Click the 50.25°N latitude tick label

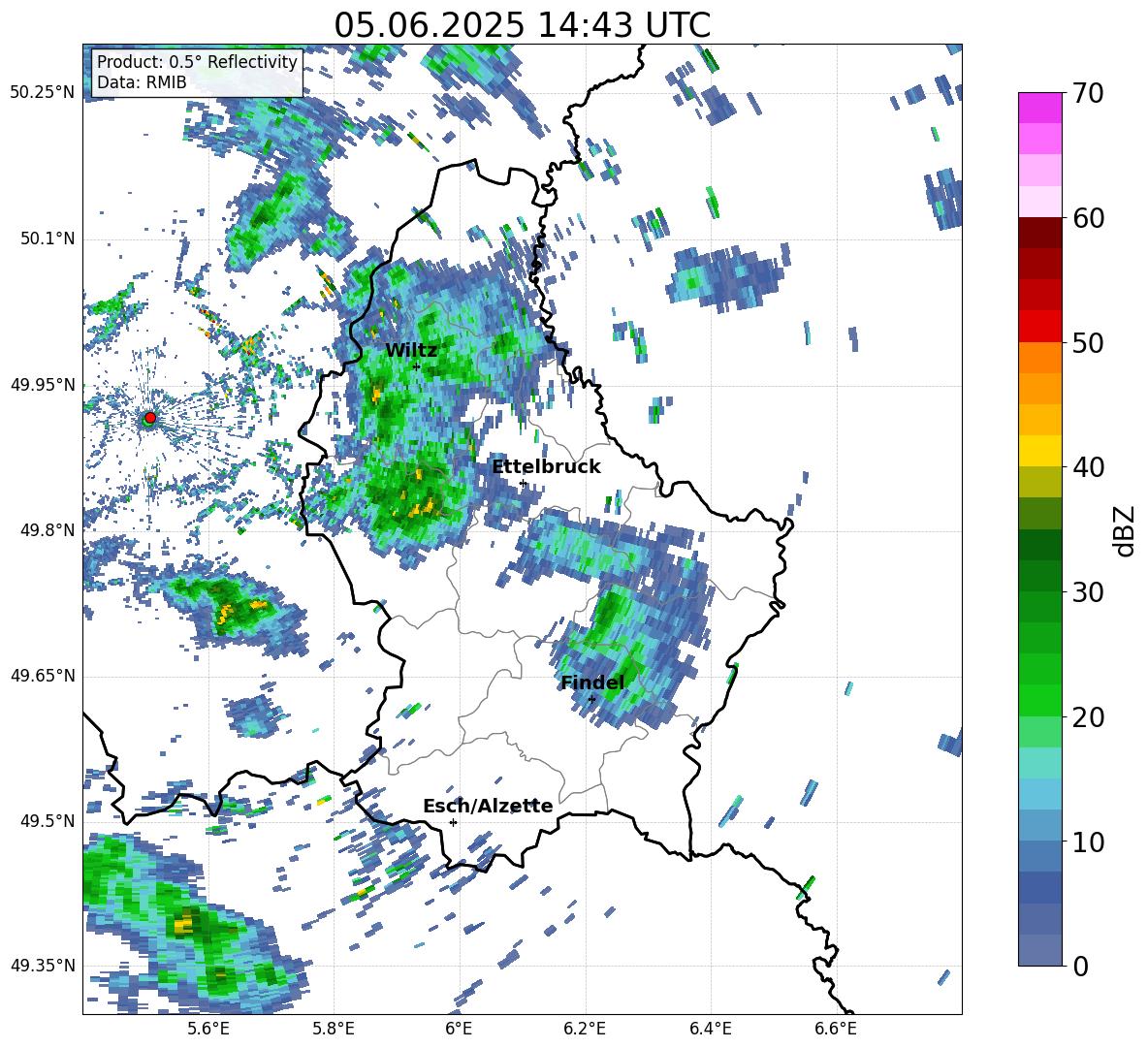pos(43,93)
